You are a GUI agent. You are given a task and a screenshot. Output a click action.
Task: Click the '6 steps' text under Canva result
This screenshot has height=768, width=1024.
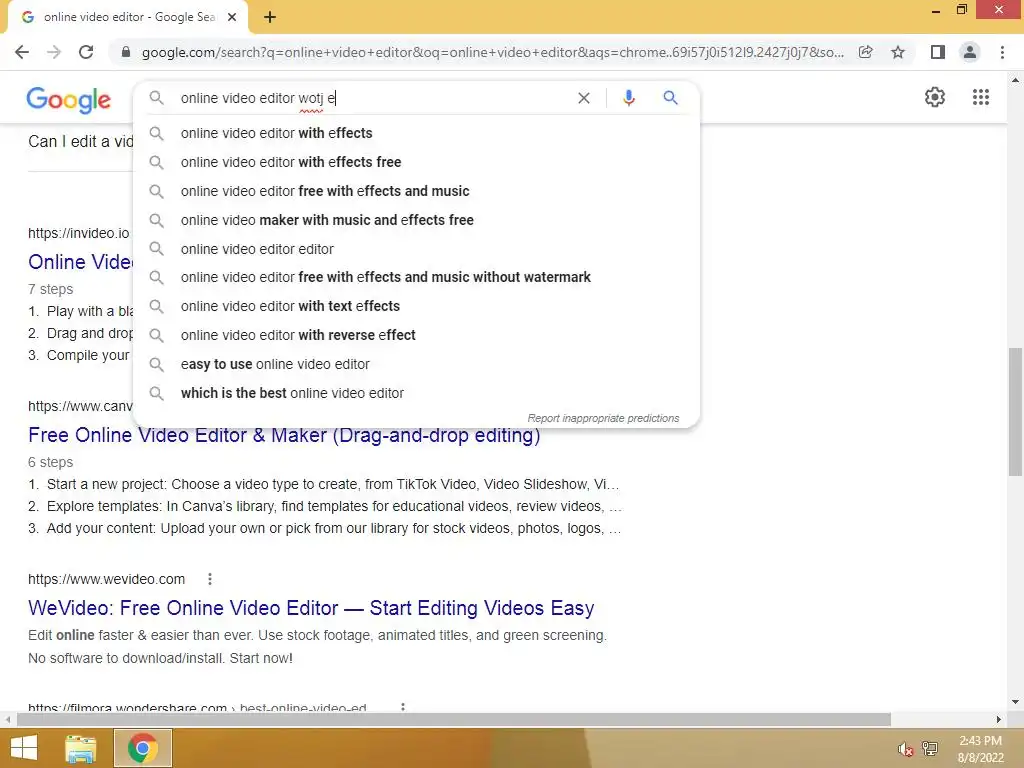click(50, 462)
